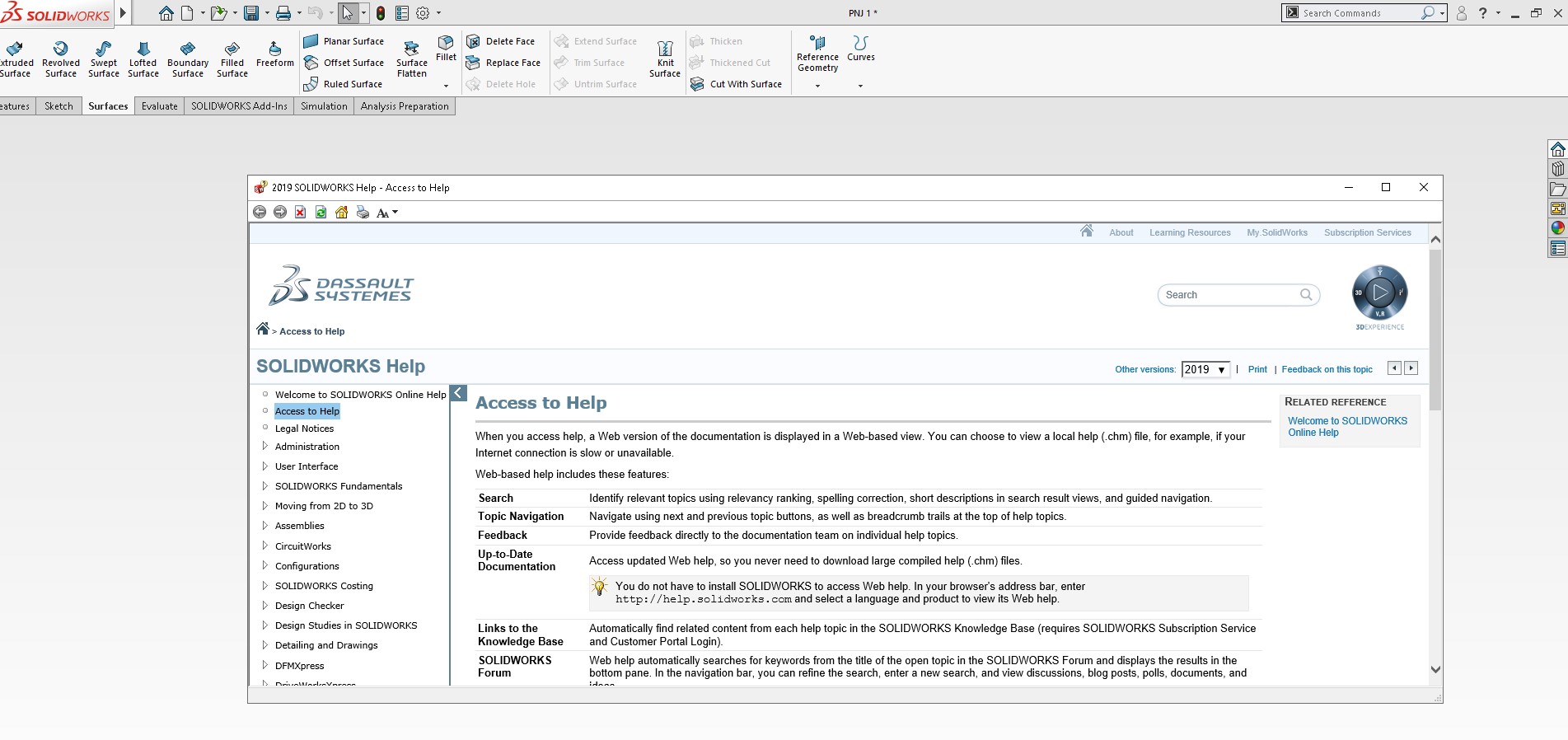The height and width of the screenshot is (740, 1568).
Task: Go to the next help topic arrow
Action: [1411, 368]
